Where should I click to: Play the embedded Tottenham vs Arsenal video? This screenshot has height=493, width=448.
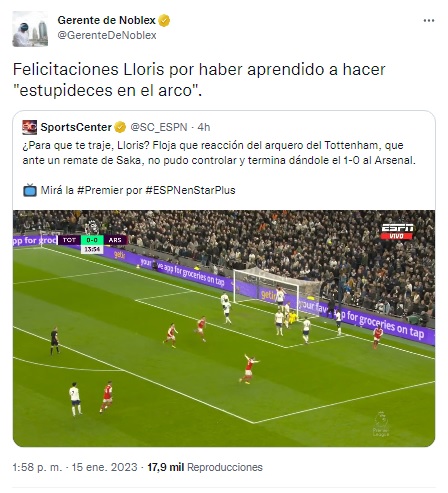pos(224,328)
